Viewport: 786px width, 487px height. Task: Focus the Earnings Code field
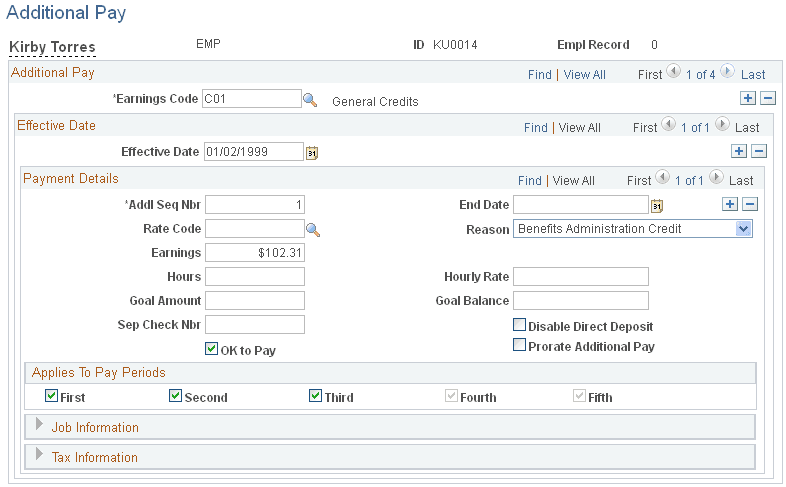(252, 99)
